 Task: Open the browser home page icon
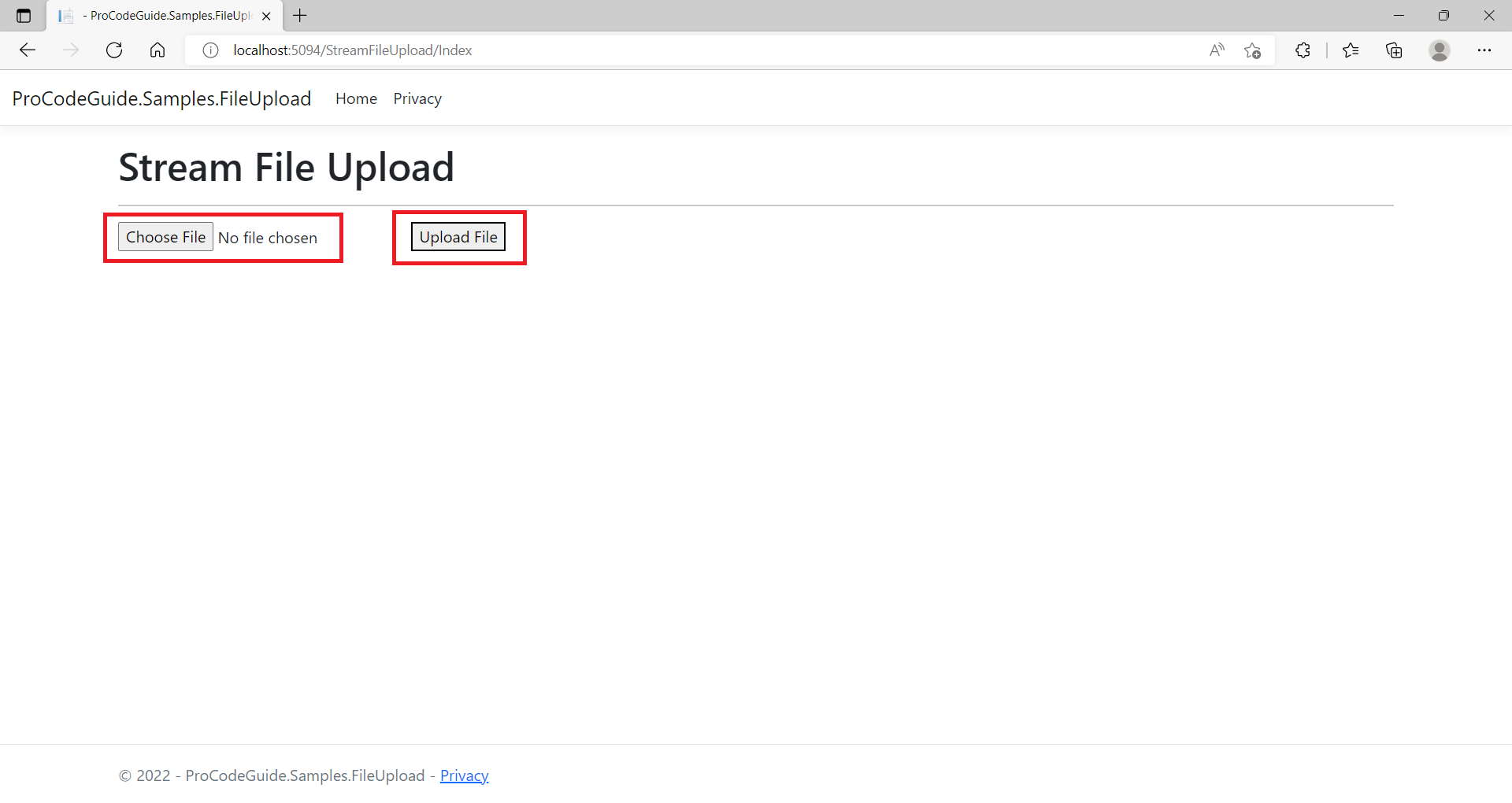[x=157, y=50]
